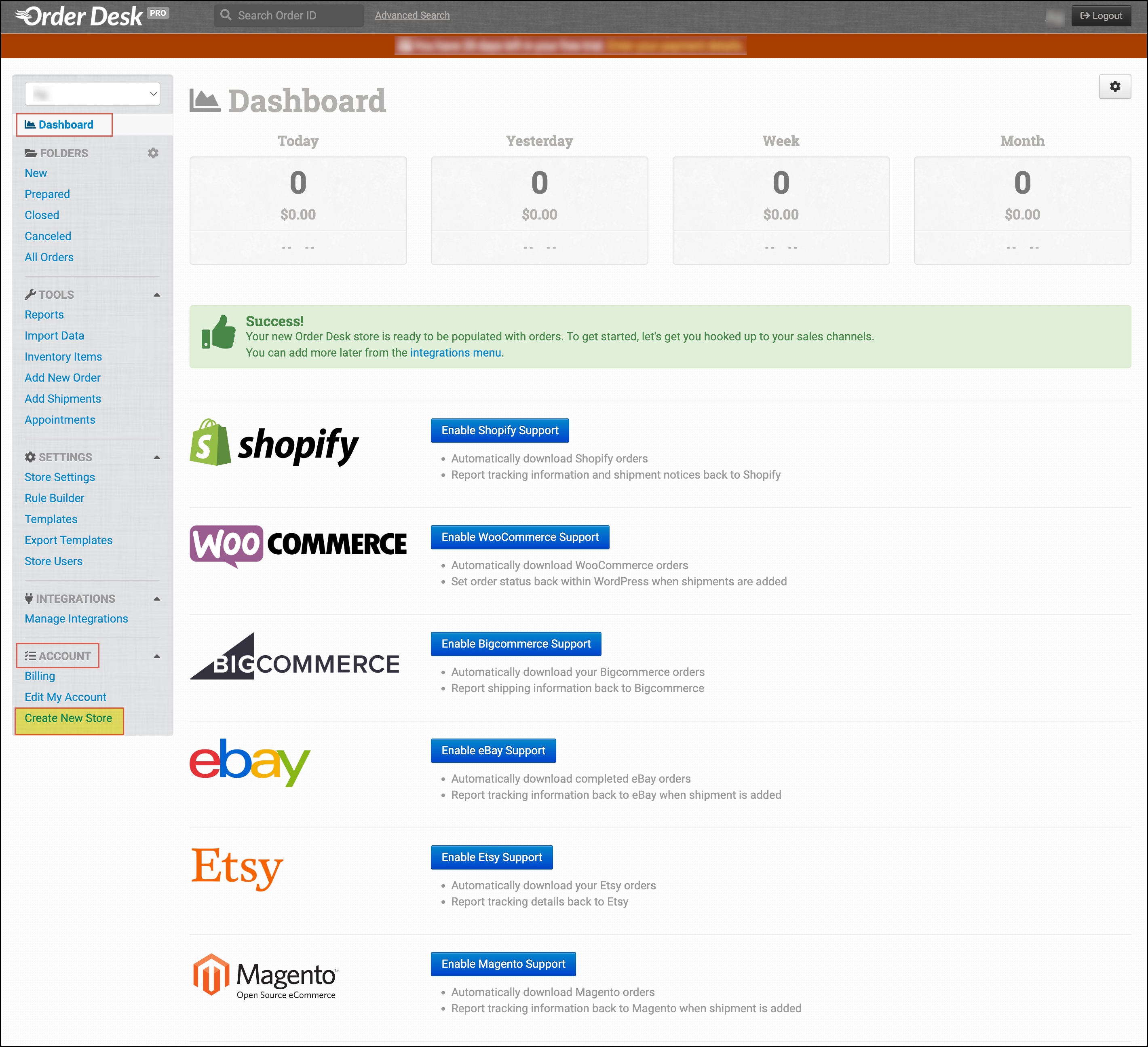Open folder settings via gear icon
Image resolution: width=1148 pixels, height=1047 pixels.
pyautogui.click(x=153, y=153)
